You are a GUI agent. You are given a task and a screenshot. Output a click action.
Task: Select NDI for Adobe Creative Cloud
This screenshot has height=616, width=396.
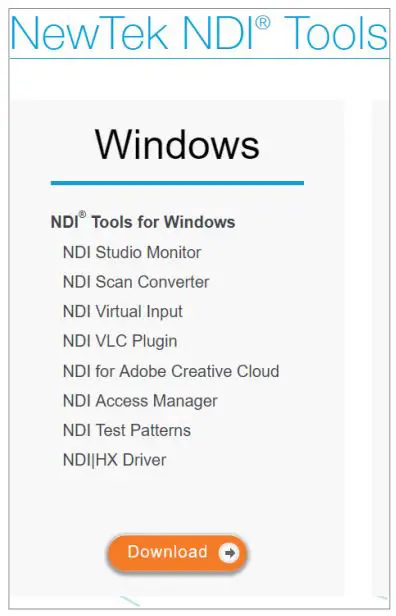coord(171,371)
